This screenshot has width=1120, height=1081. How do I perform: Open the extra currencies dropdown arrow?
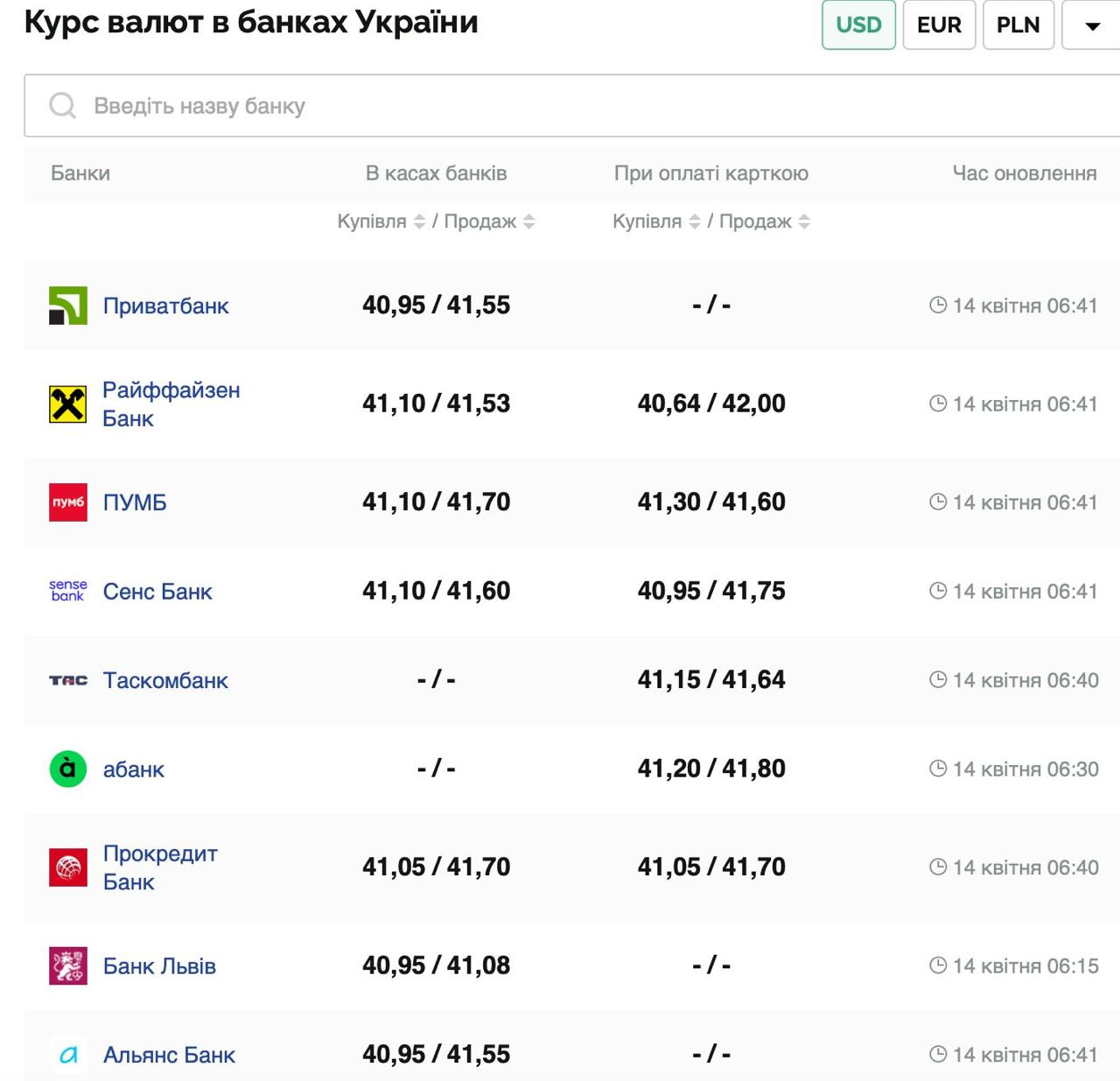tap(1091, 25)
